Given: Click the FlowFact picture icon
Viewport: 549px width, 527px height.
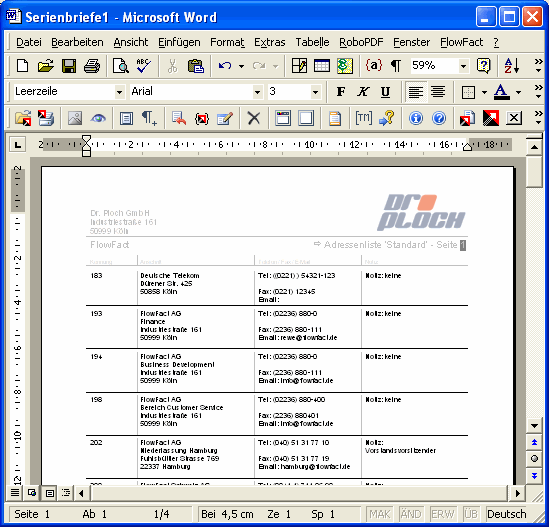Looking at the screenshot, I should click(75, 118).
